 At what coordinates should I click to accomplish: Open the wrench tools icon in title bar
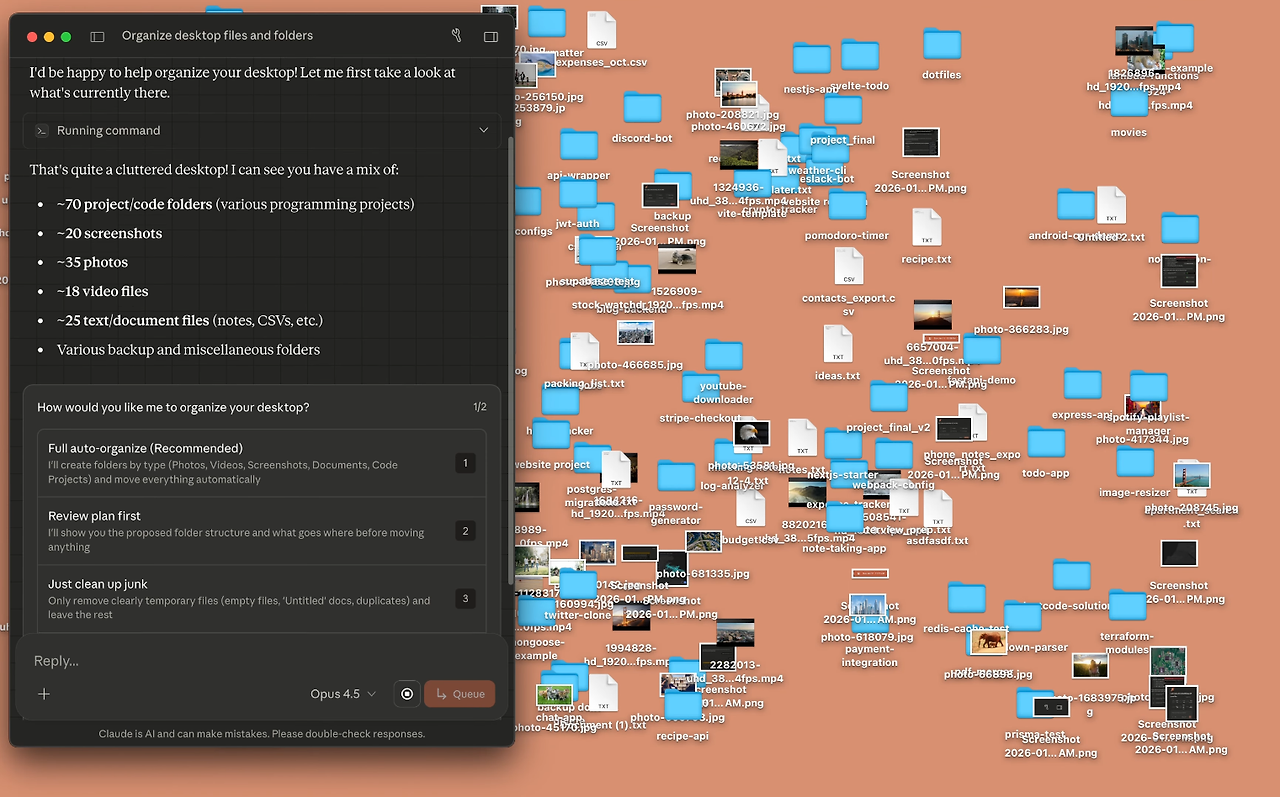pos(457,36)
